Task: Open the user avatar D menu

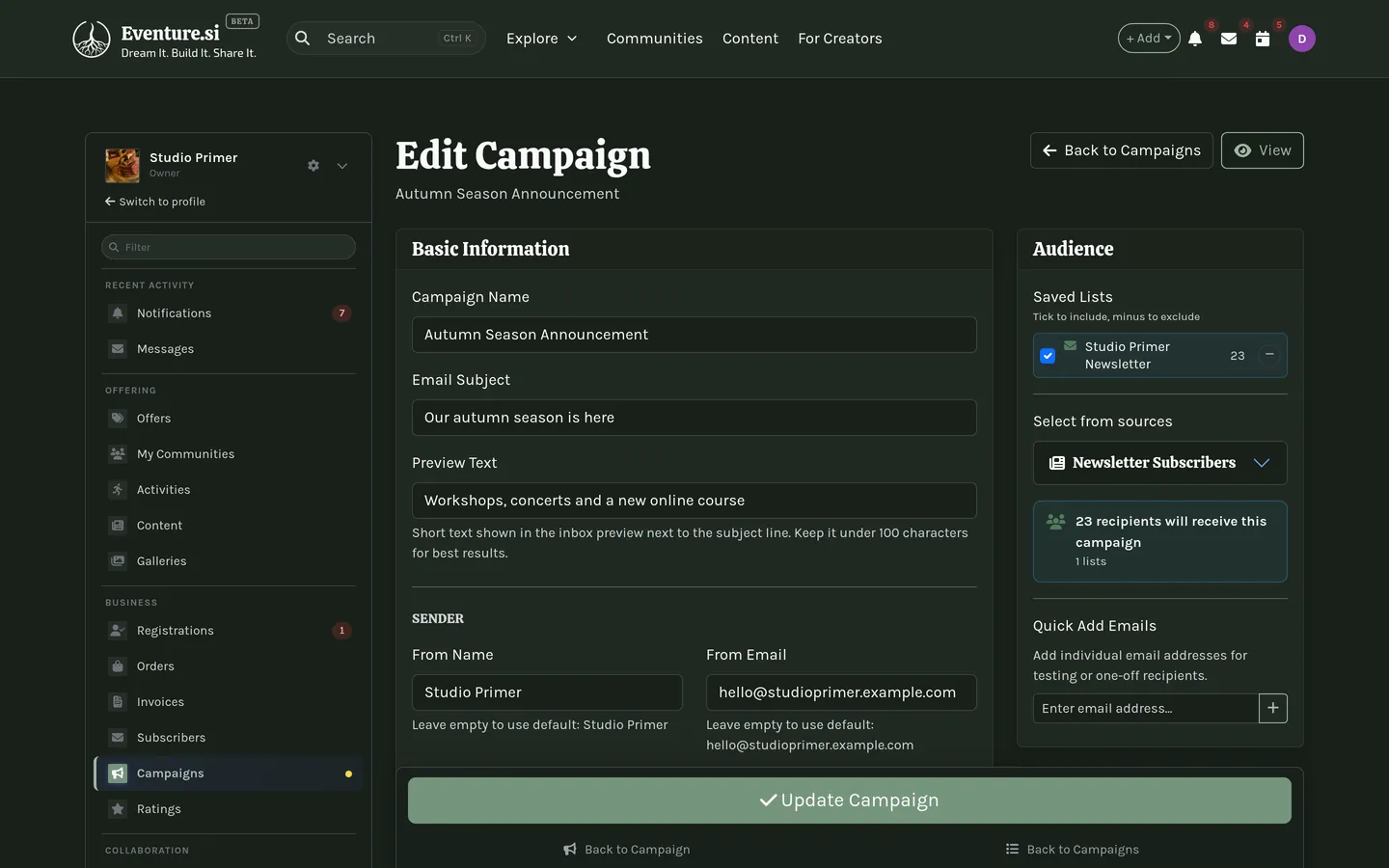Action: tap(1302, 39)
